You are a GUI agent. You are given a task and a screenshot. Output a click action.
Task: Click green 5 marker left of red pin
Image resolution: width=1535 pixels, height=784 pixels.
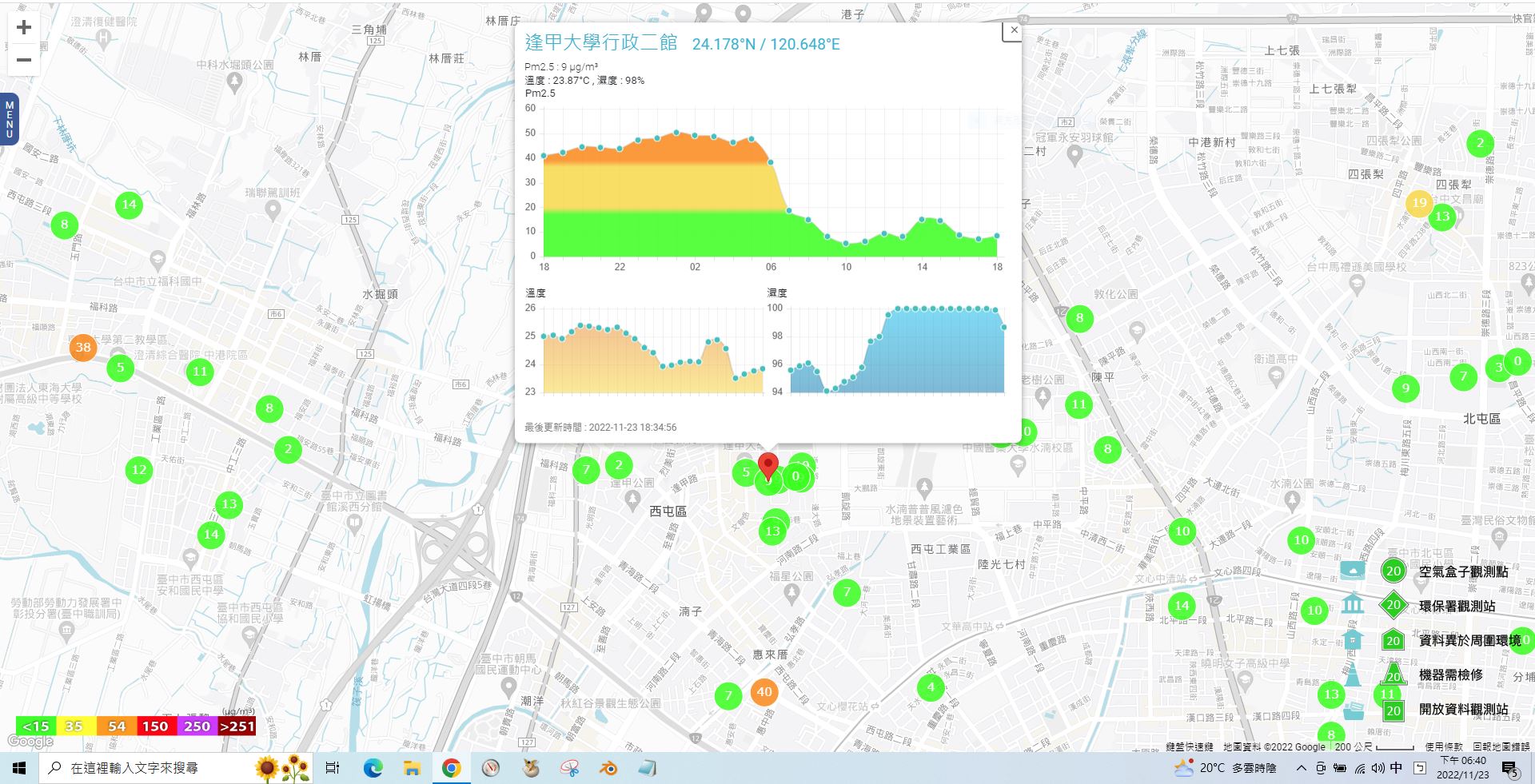click(745, 472)
